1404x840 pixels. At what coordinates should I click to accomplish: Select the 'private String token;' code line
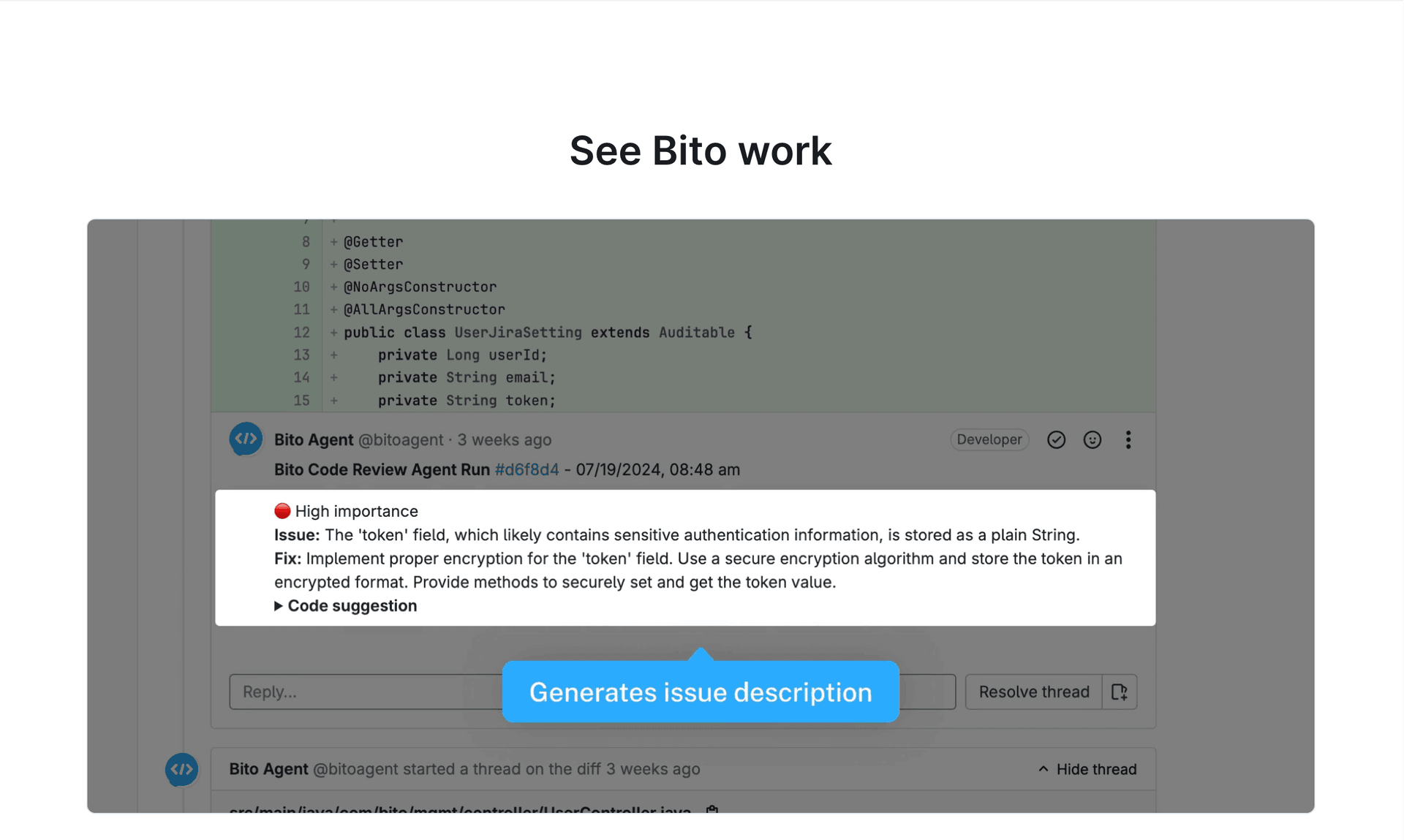(467, 401)
